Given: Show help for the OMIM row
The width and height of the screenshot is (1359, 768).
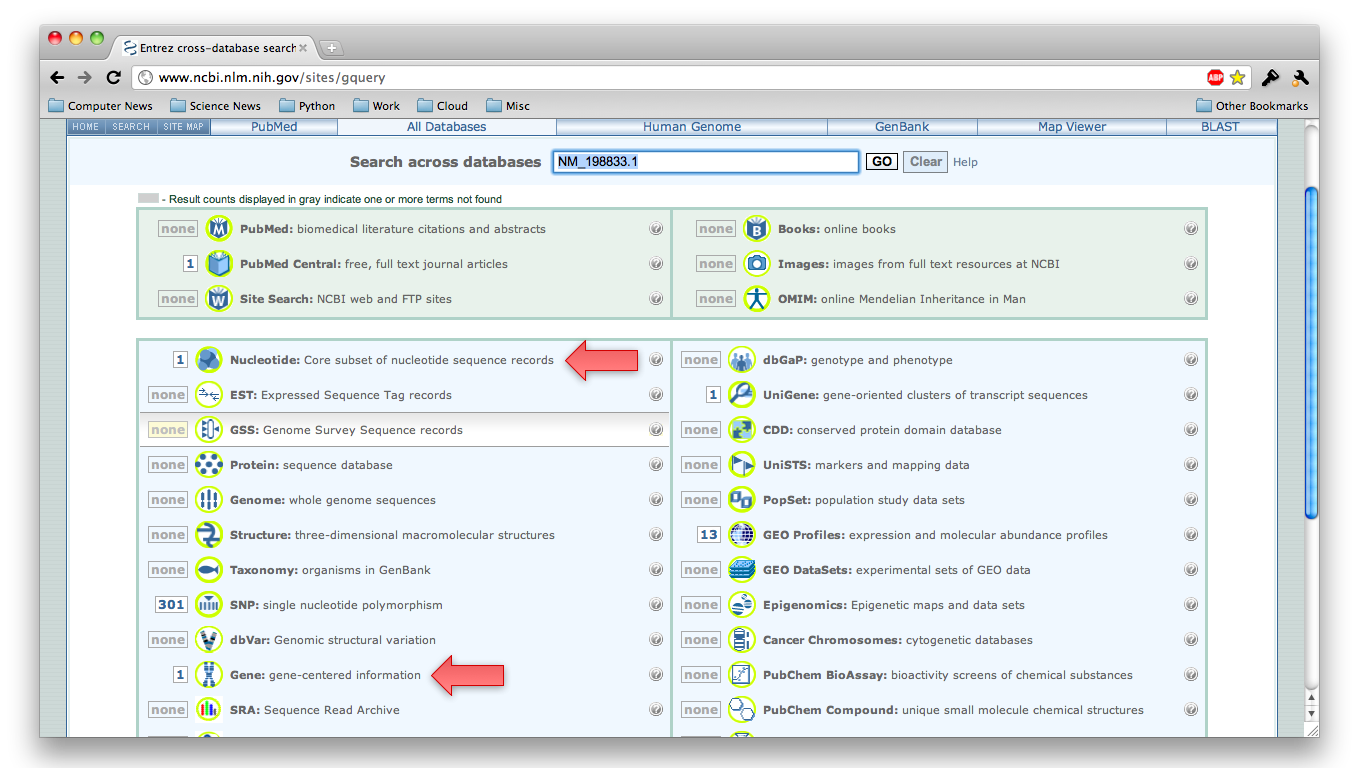Looking at the screenshot, I should pos(1191,299).
